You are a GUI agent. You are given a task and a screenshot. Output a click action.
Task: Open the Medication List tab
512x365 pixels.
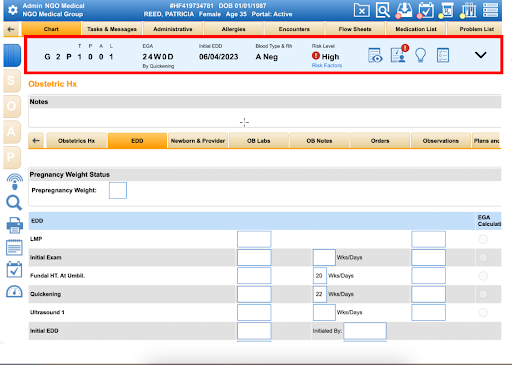point(416,29)
